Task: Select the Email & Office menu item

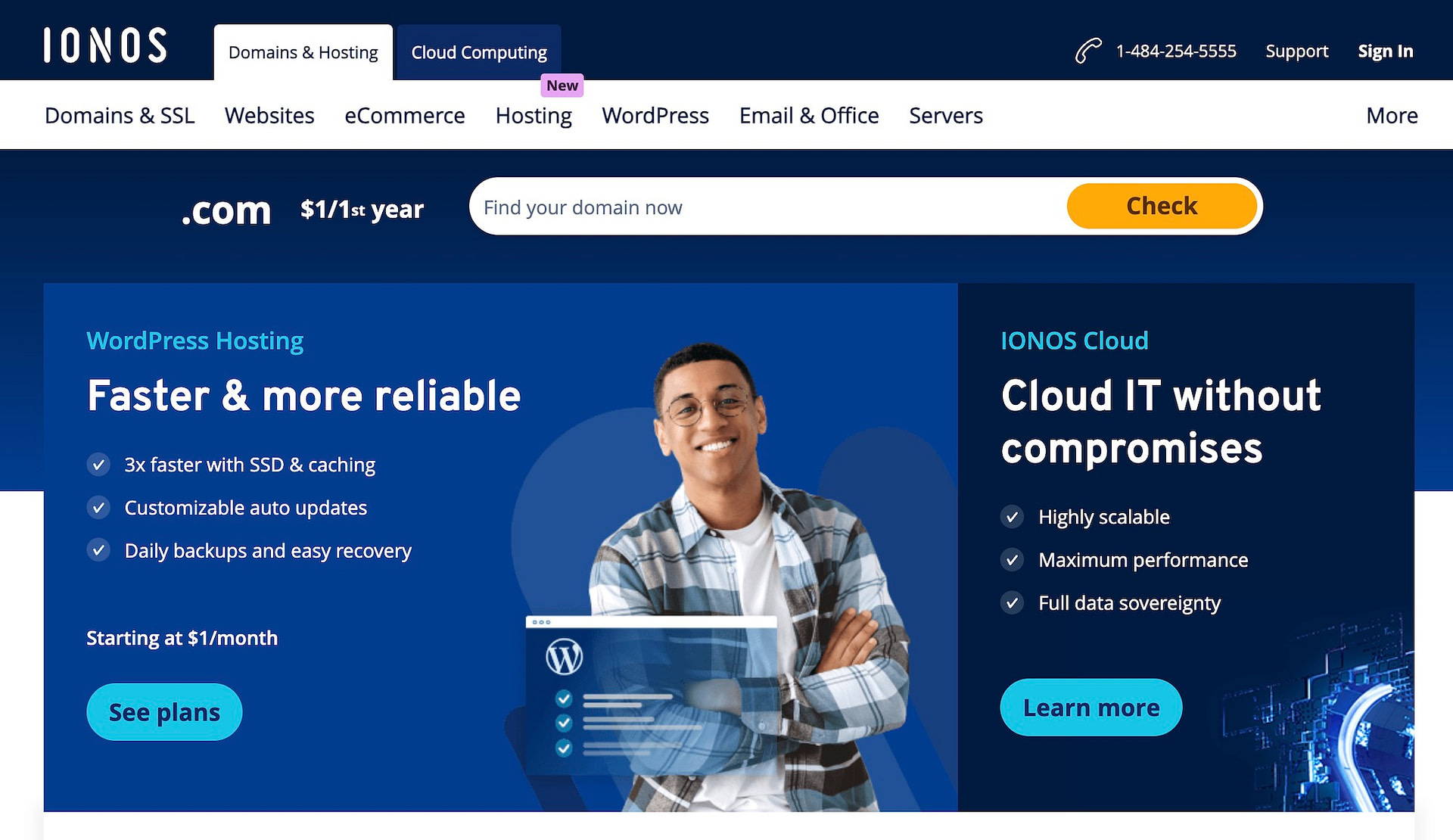Action: (x=809, y=115)
